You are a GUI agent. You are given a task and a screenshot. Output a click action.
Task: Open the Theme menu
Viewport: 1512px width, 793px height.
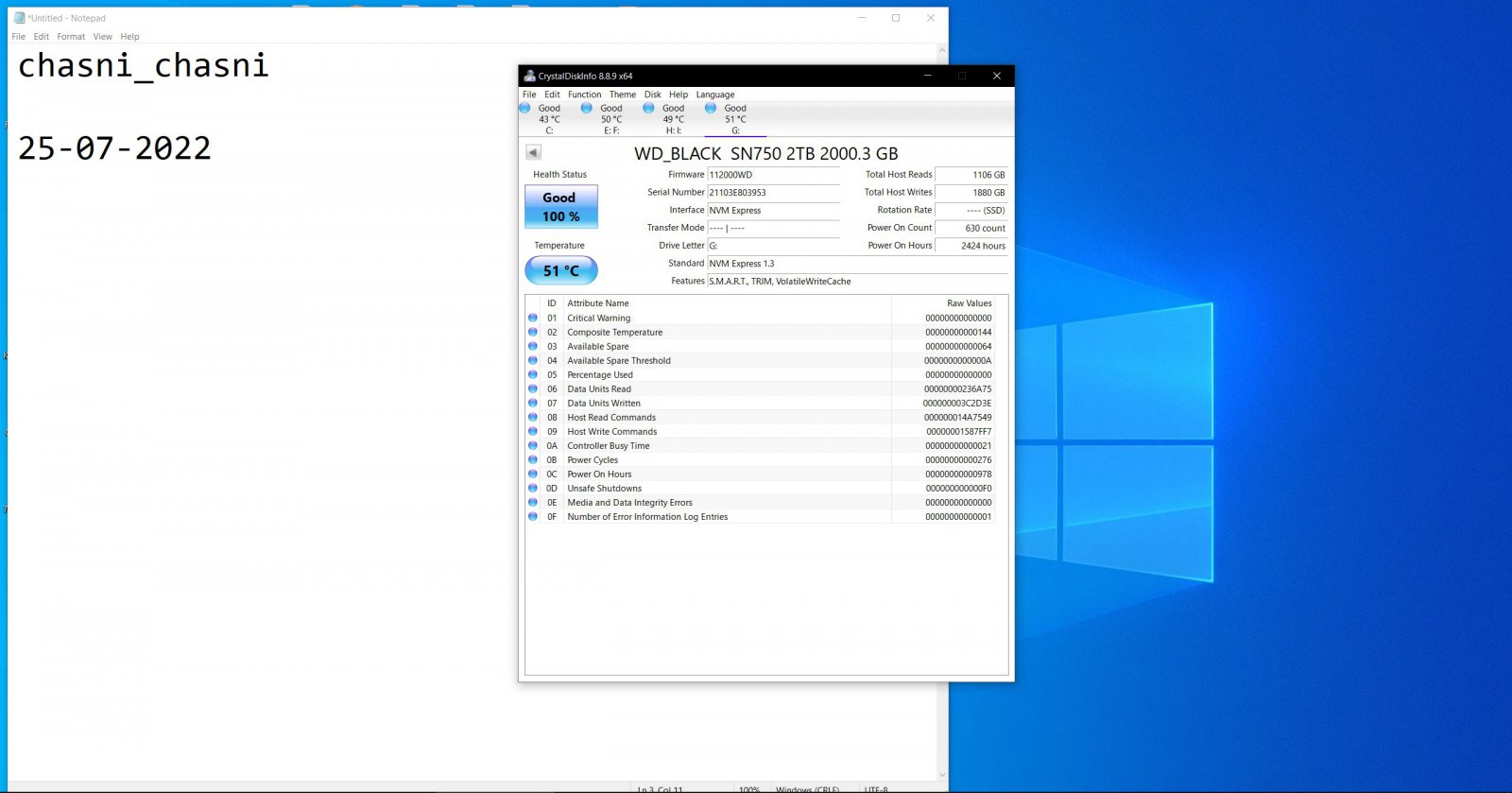coord(622,95)
